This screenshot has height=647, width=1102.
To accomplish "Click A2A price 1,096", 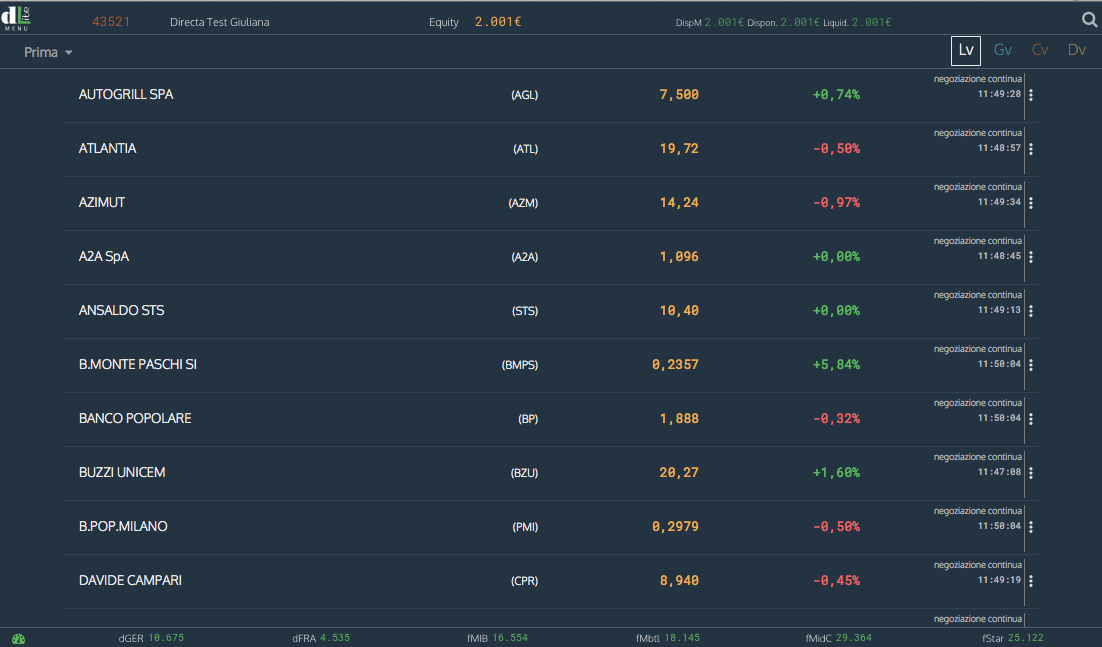I will pyautogui.click(x=679, y=256).
